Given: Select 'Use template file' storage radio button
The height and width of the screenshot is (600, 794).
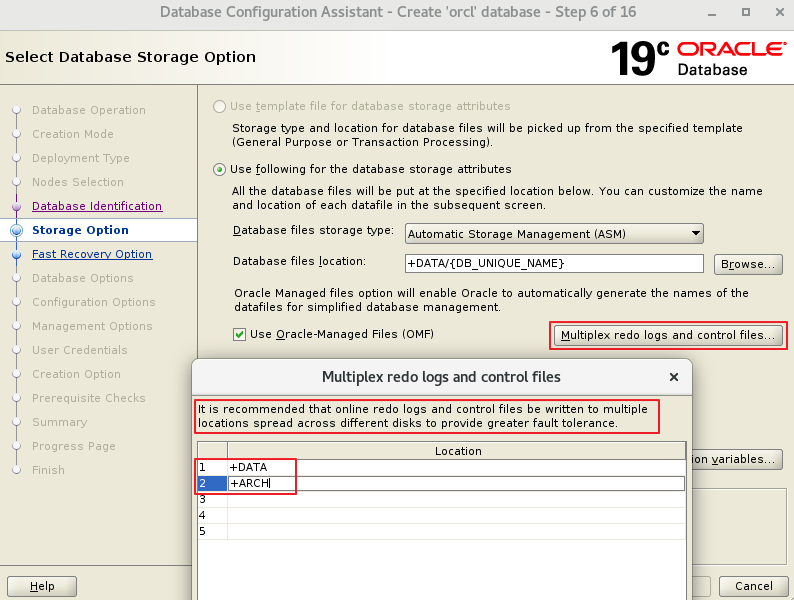Looking at the screenshot, I should pyautogui.click(x=220, y=106).
